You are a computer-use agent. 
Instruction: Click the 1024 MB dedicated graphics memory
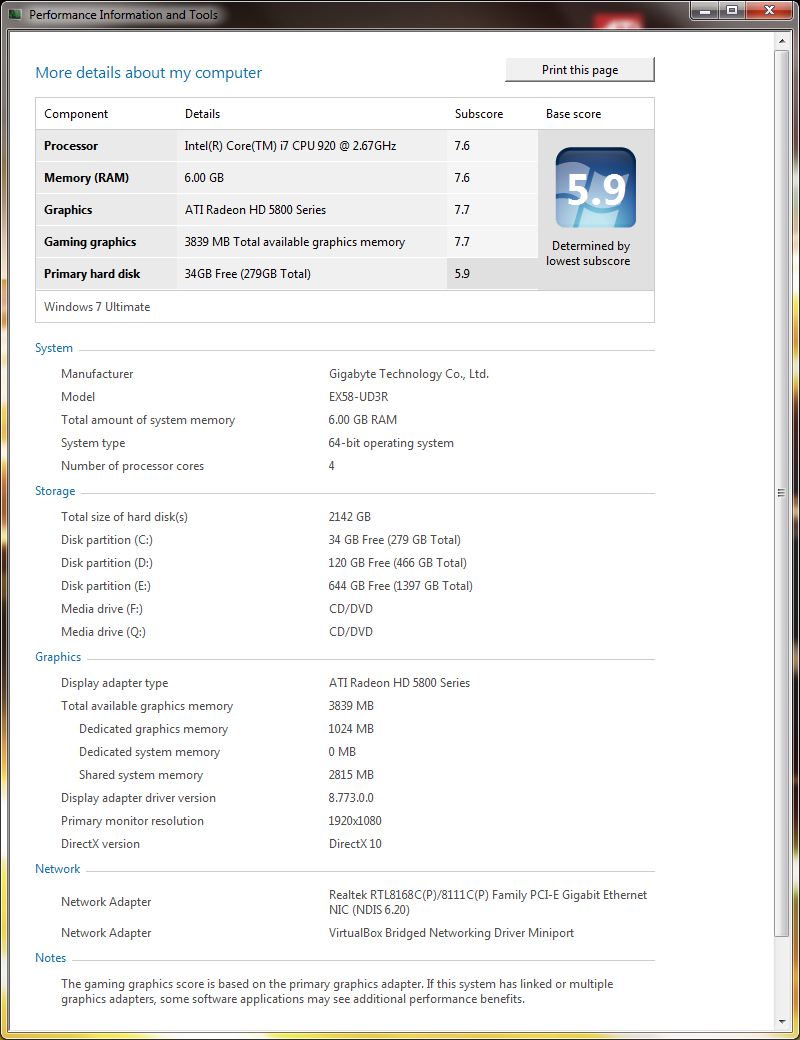[351, 730]
